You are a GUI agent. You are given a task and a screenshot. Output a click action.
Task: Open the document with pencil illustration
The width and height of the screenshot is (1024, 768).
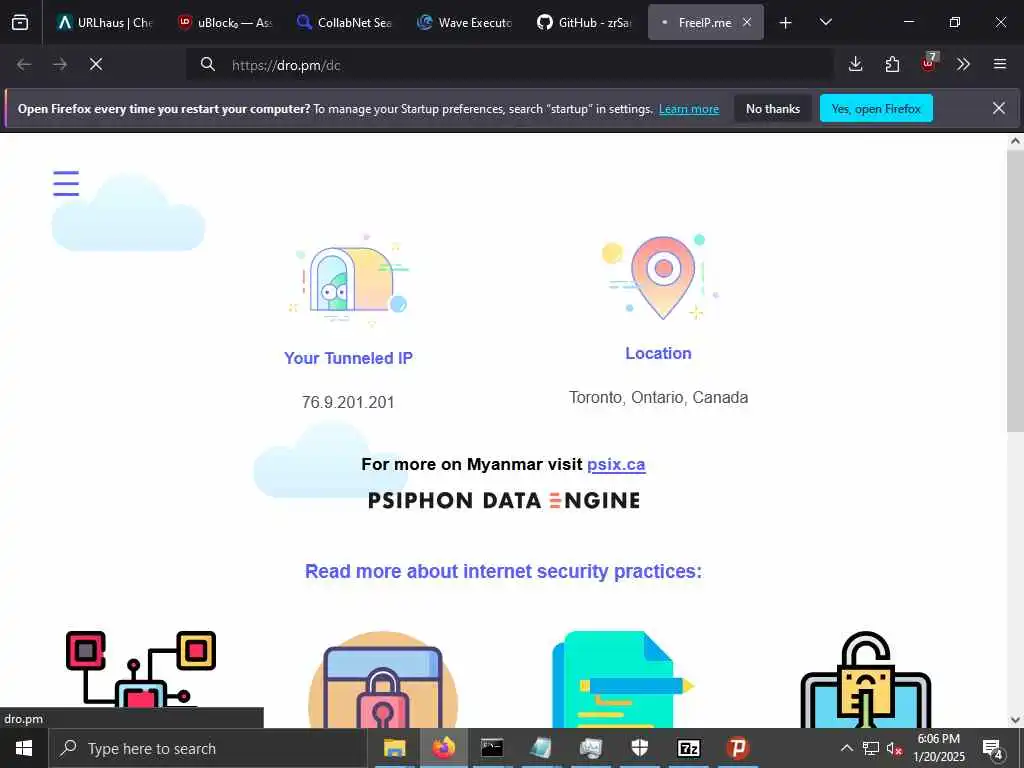coord(622,679)
